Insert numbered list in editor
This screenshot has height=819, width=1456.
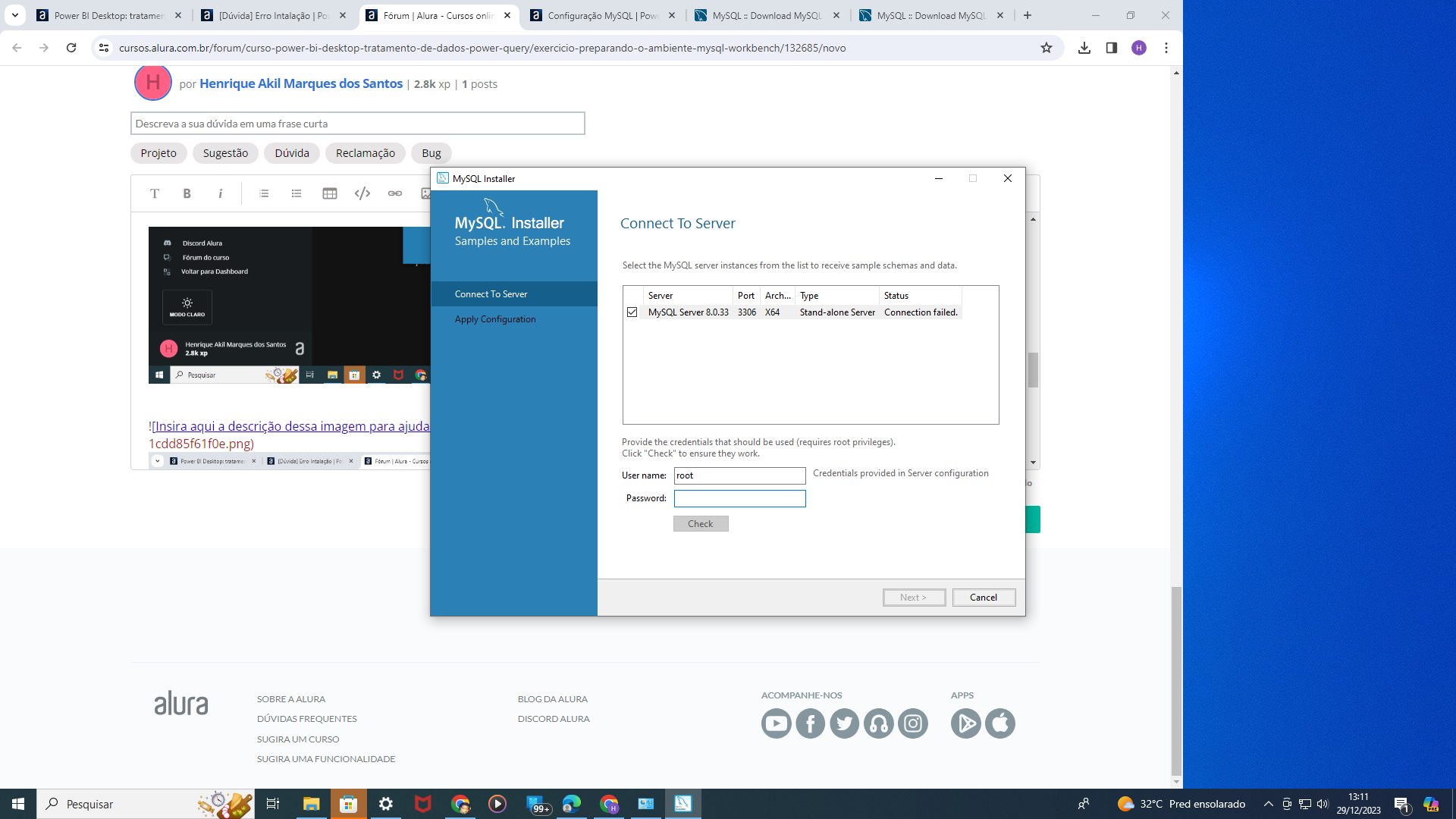pyautogui.click(x=264, y=193)
